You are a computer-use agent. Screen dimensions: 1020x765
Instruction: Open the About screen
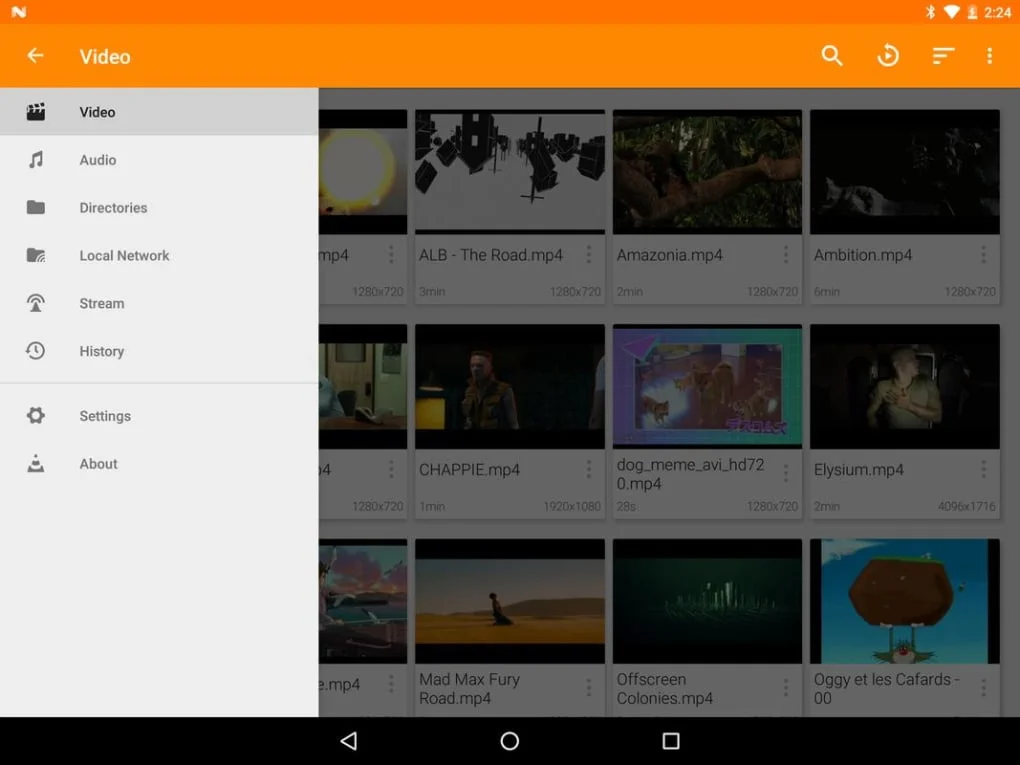pyautogui.click(x=98, y=463)
